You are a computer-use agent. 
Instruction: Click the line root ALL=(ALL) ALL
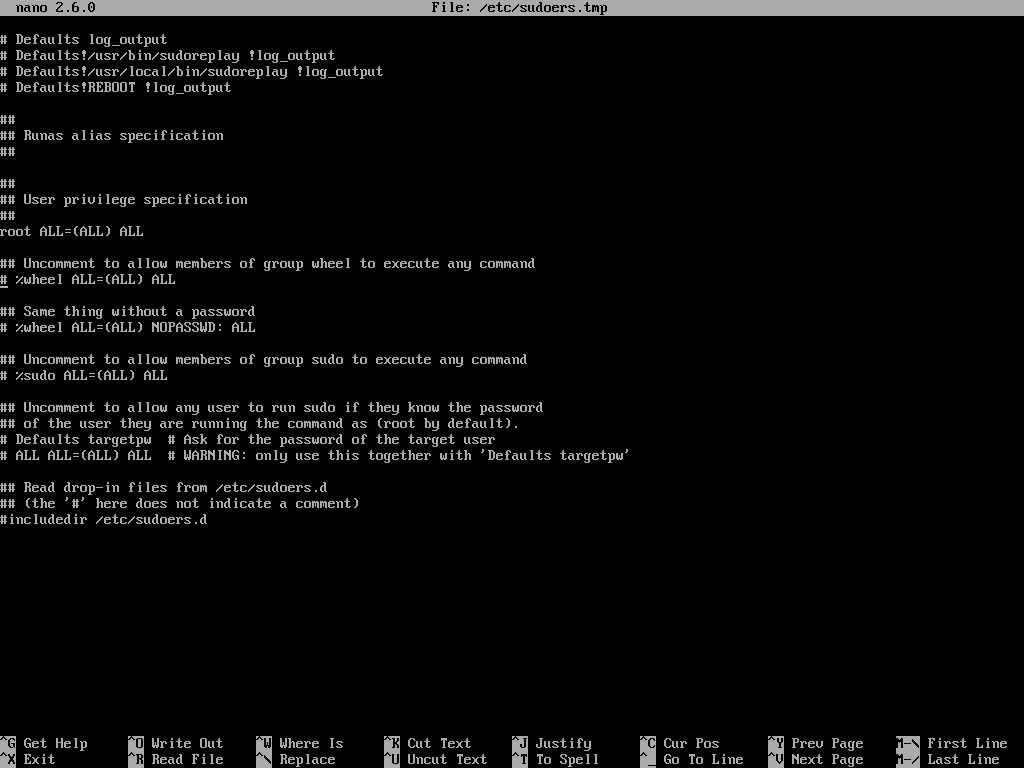tap(72, 231)
